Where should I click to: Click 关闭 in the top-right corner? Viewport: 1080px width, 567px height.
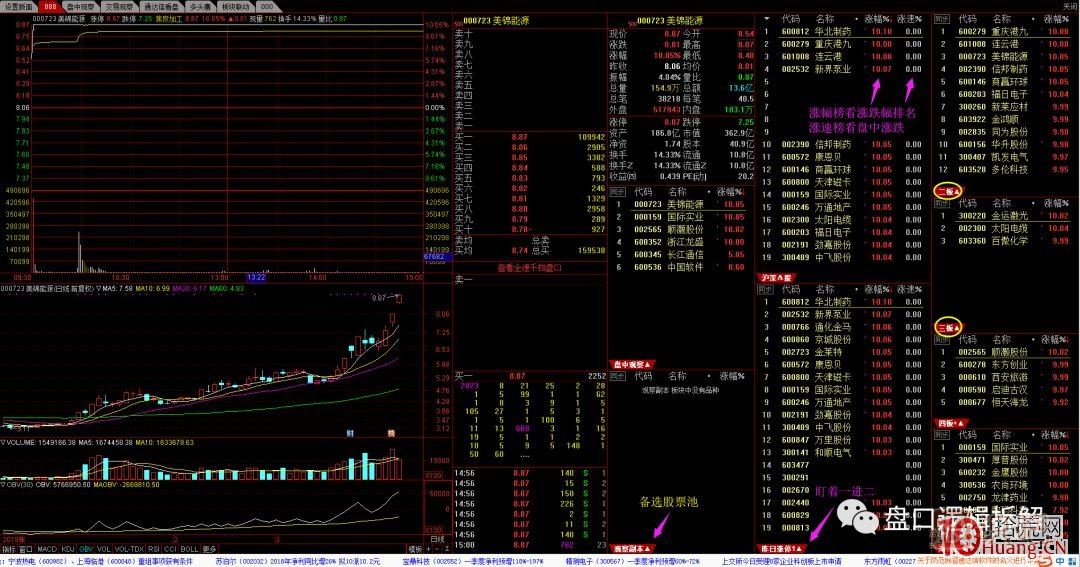click(1069, 5)
